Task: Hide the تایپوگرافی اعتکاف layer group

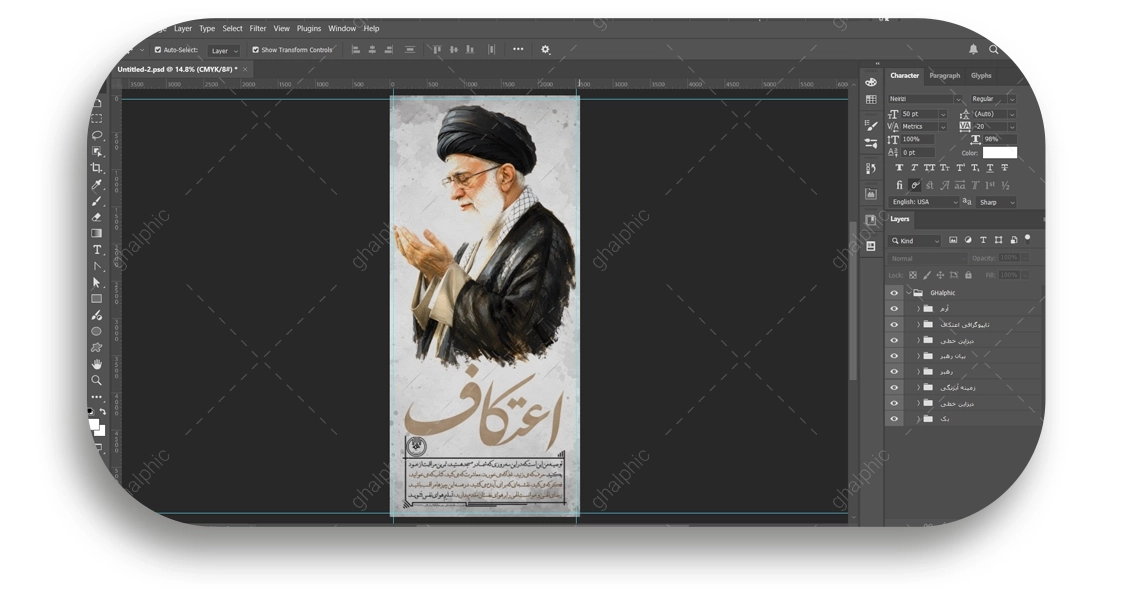Action: 894,324
